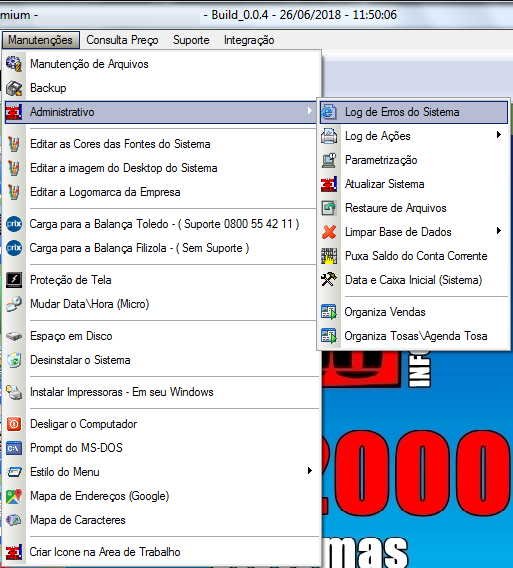Click the red power icon for Desligar o Computador
Viewport: 513px width, 568px height.
(14, 424)
